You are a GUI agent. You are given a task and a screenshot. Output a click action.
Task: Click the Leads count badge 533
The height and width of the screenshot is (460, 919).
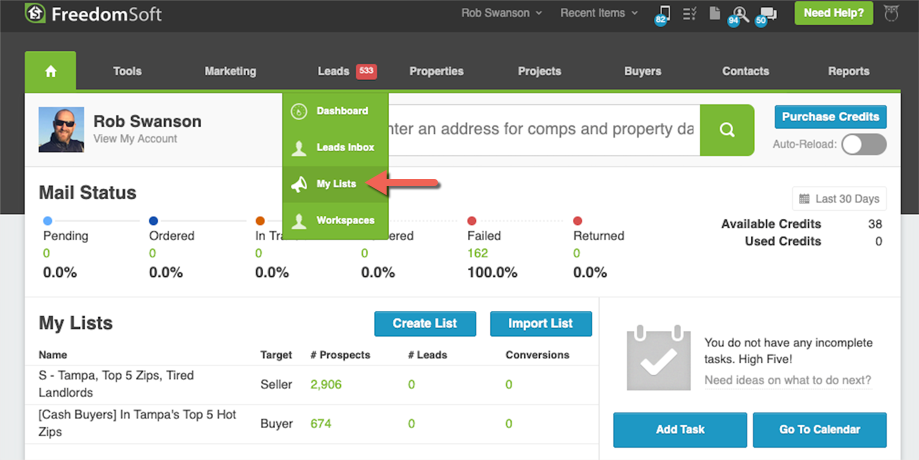366,71
